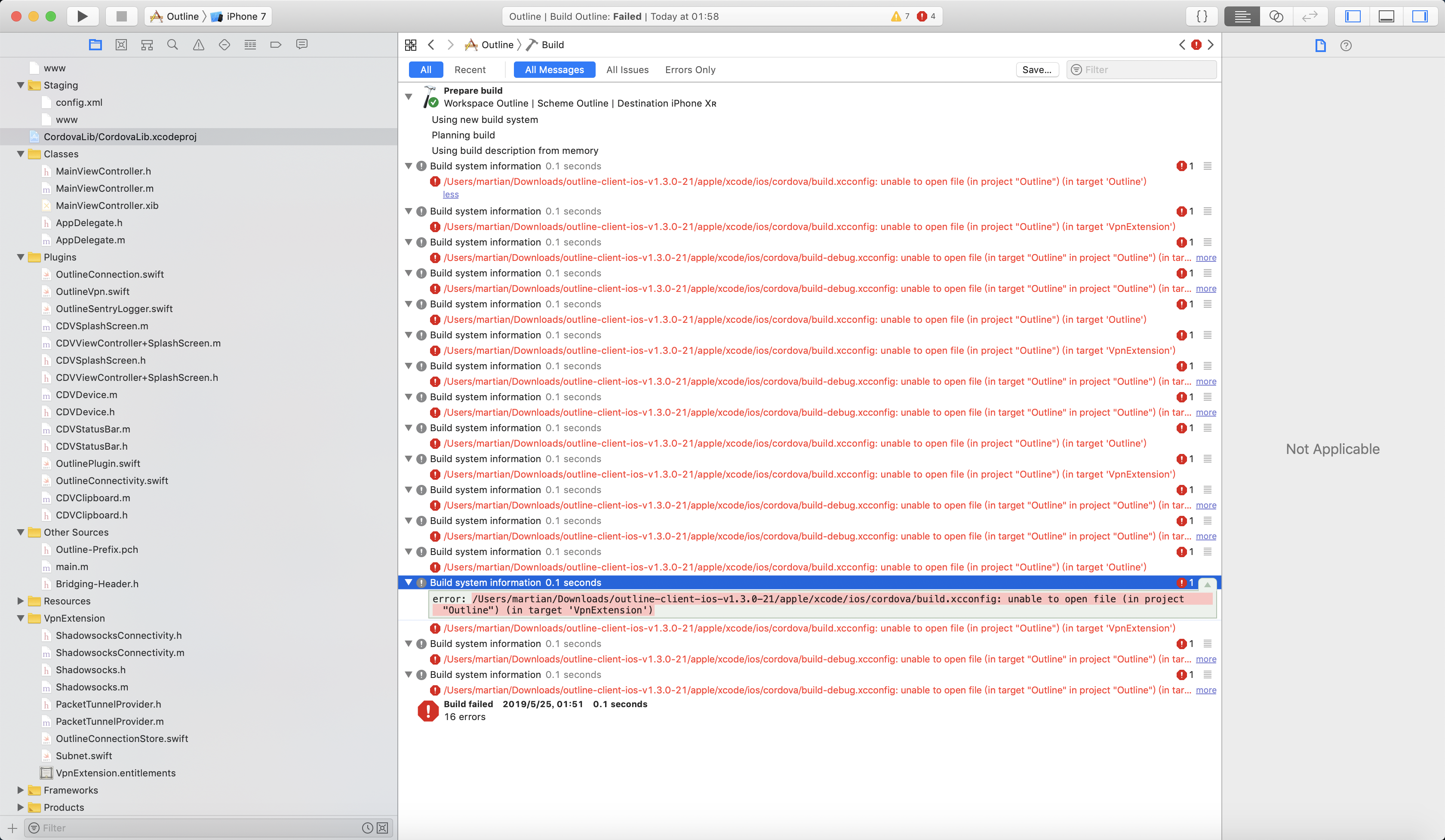Select the All tab in build log
Viewport: 1445px width, 840px height.
425,69
